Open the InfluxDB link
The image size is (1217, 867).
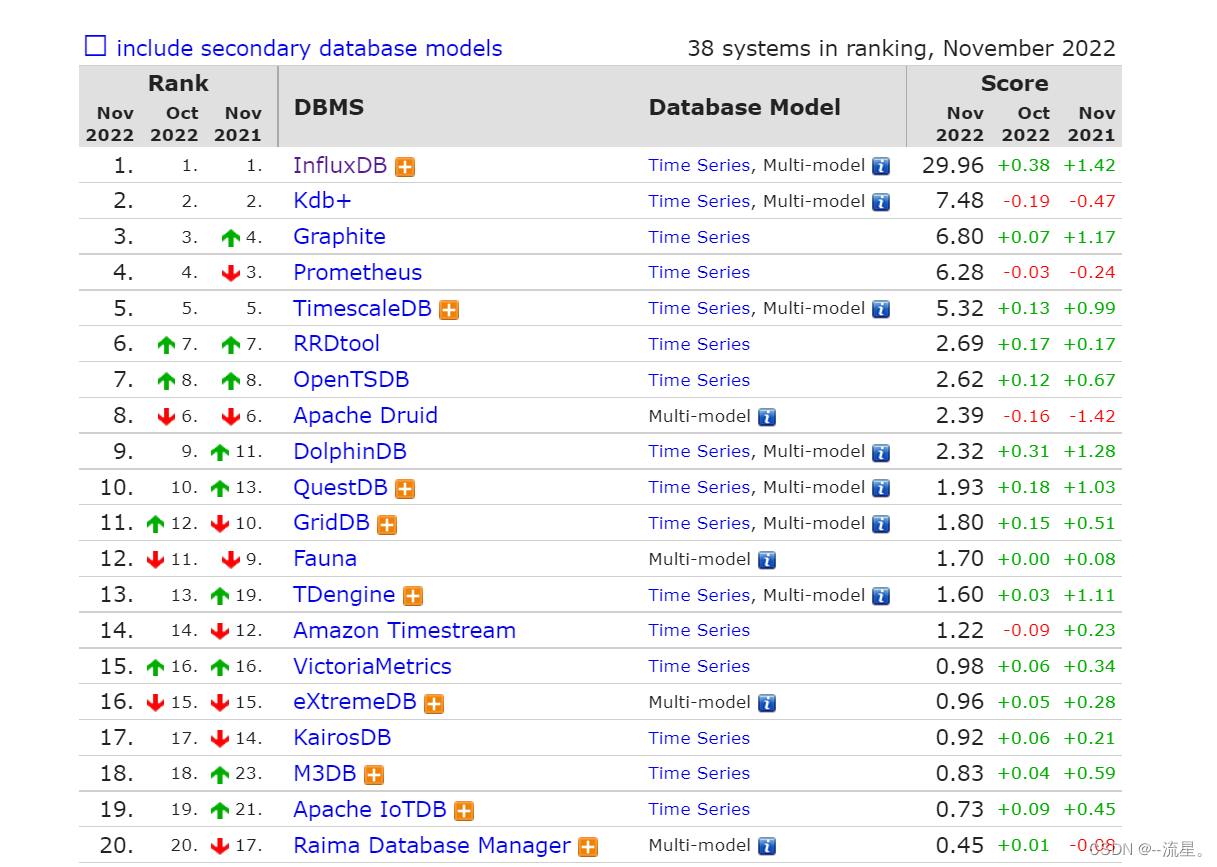tap(340, 165)
